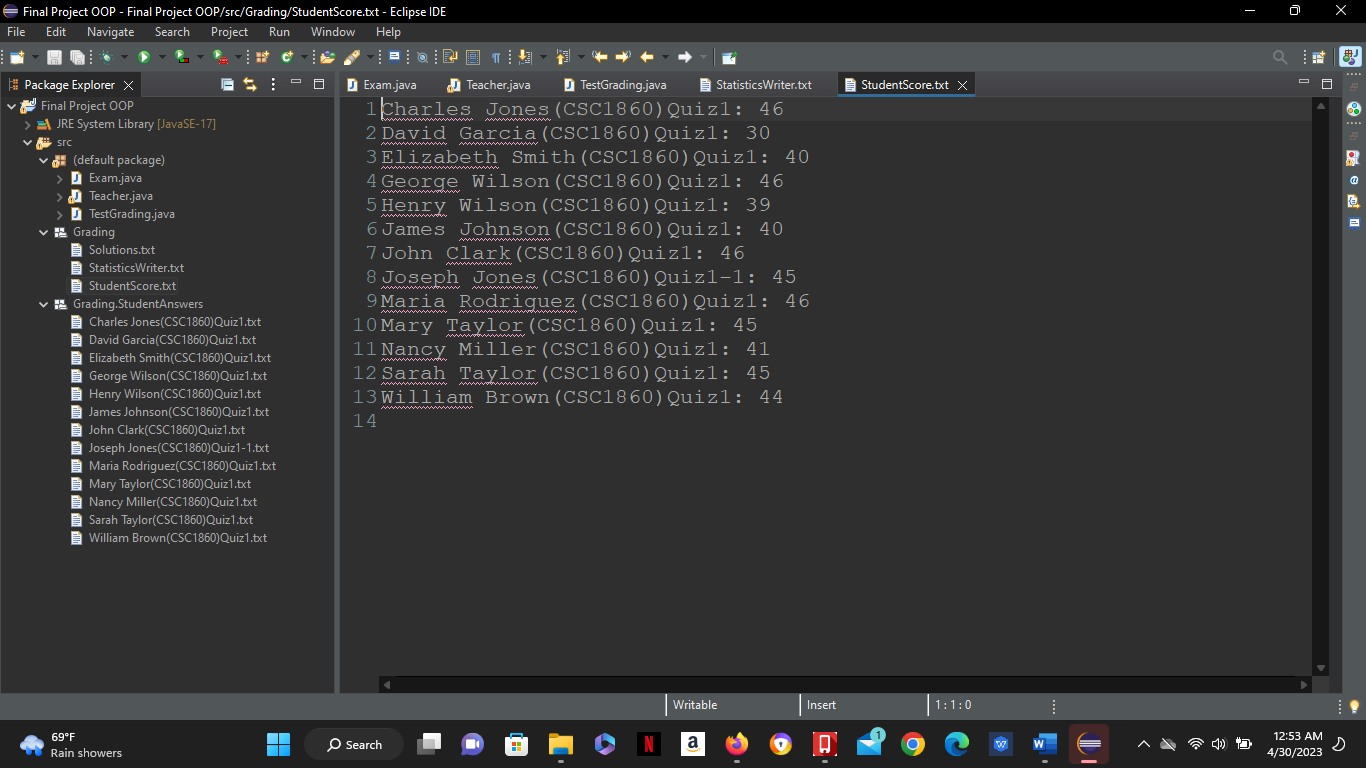Expand the JRE System Library node

click(28, 124)
